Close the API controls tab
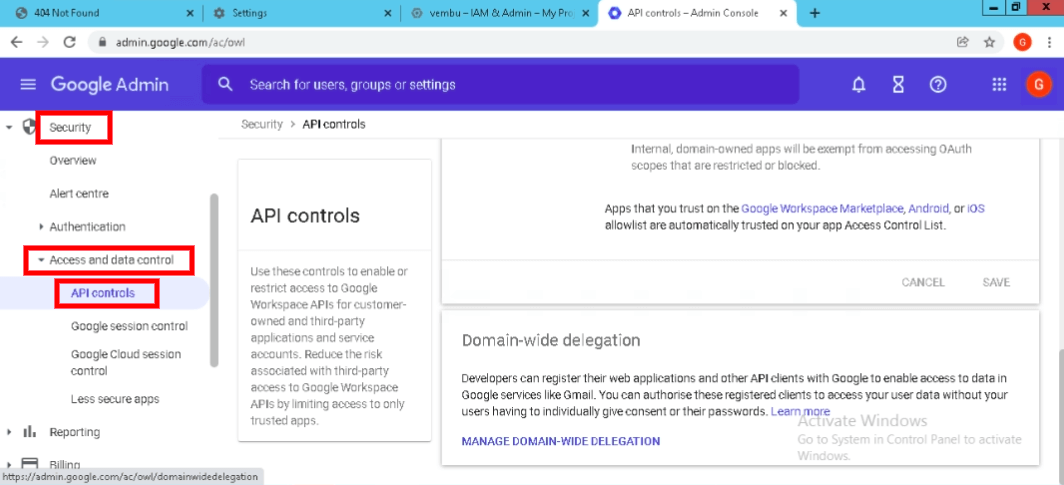This screenshot has width=1064, height=485. 783,14
